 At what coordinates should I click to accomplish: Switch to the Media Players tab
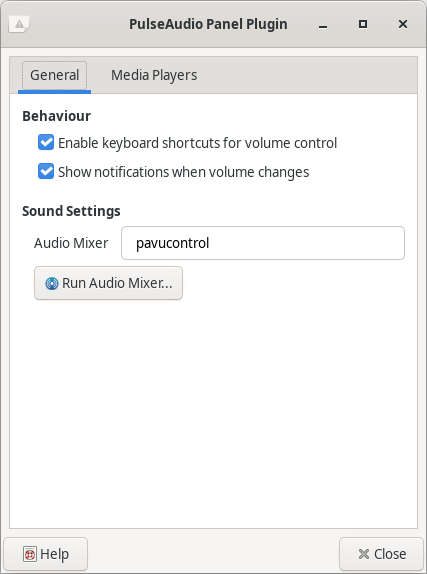154,75
